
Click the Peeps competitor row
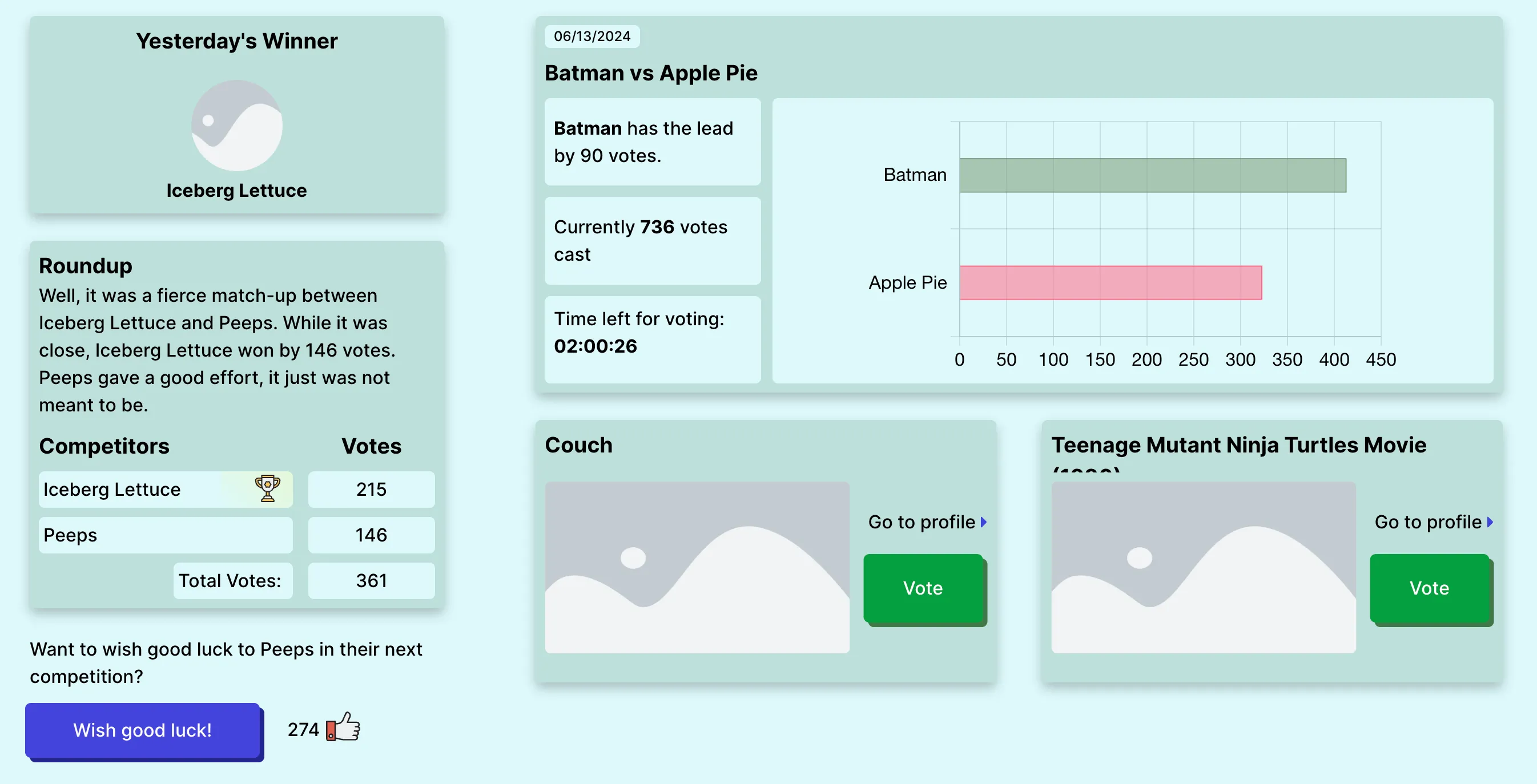tap(165, 535)
